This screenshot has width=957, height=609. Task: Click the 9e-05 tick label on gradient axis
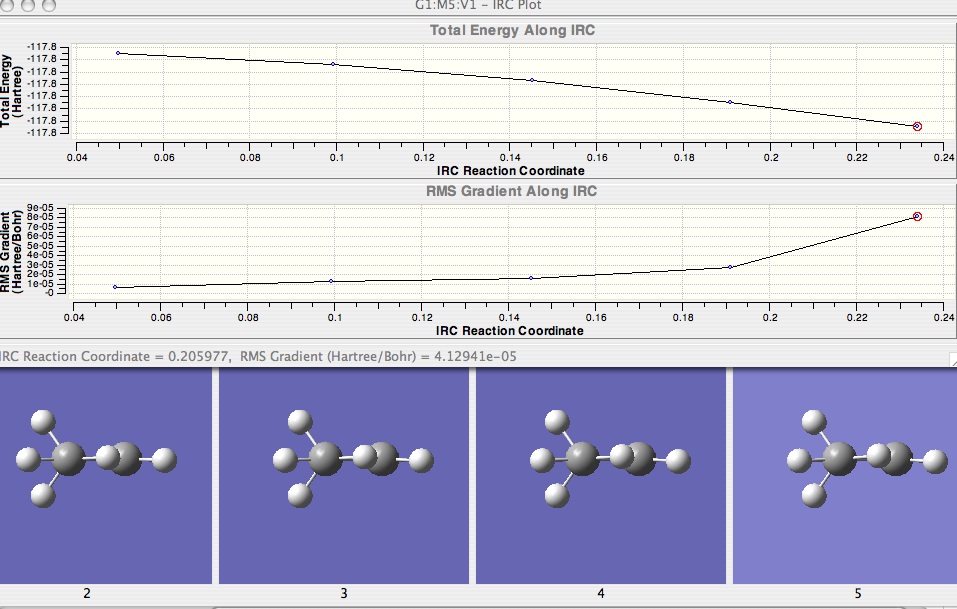click(x=40, y=208)
